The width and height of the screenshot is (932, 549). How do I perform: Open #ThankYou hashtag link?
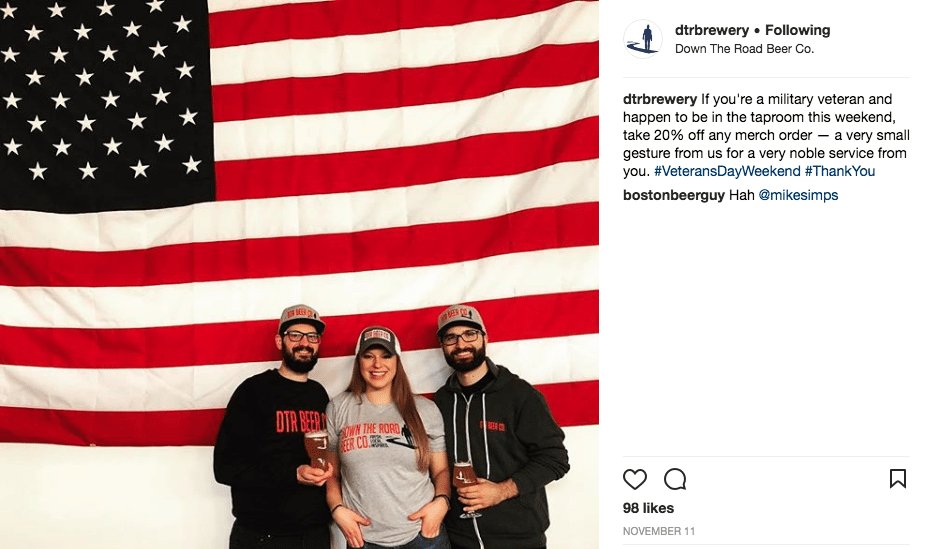[x=840, y=171]
